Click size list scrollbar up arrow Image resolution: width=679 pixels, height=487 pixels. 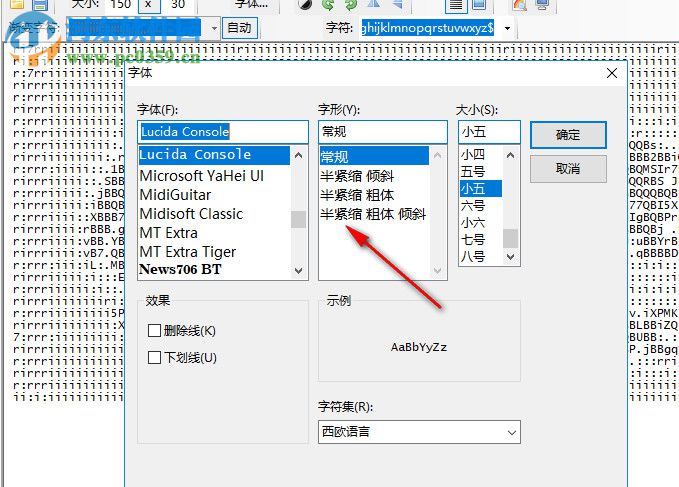[x=511, y=155]
